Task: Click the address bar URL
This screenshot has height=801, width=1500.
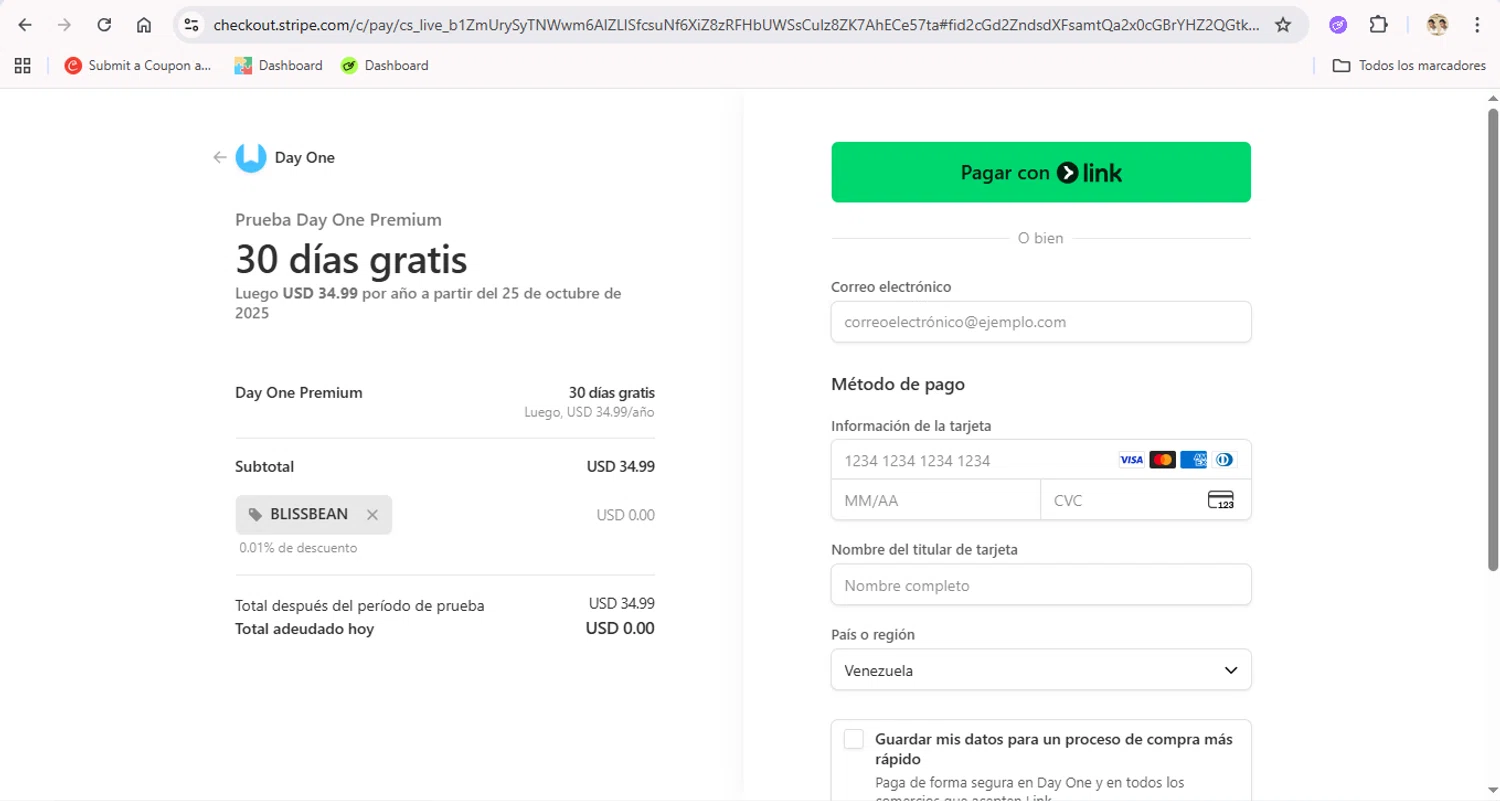Action: click(x=736, y=25)
